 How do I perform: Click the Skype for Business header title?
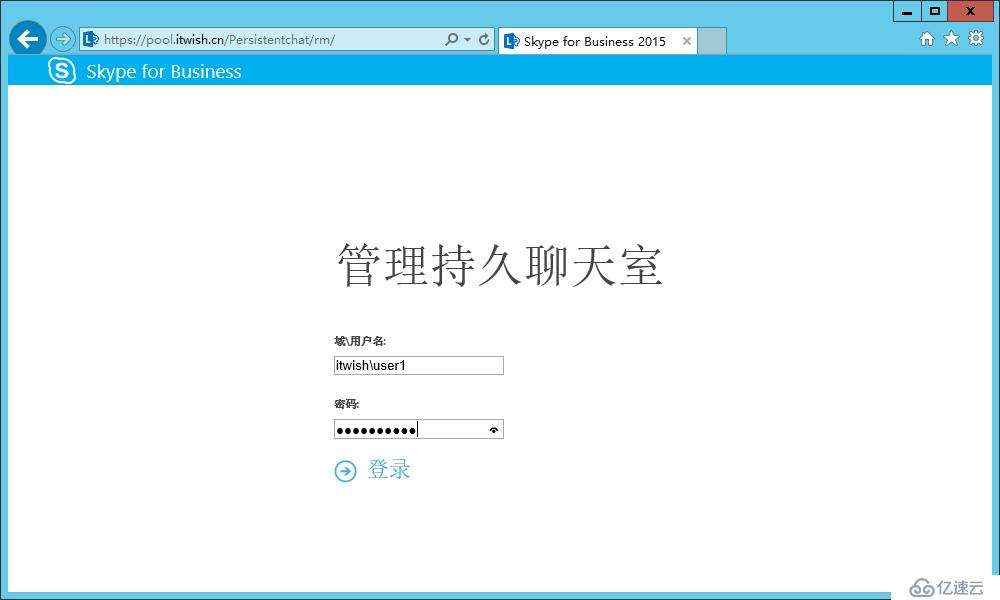[x=164, y=71]
